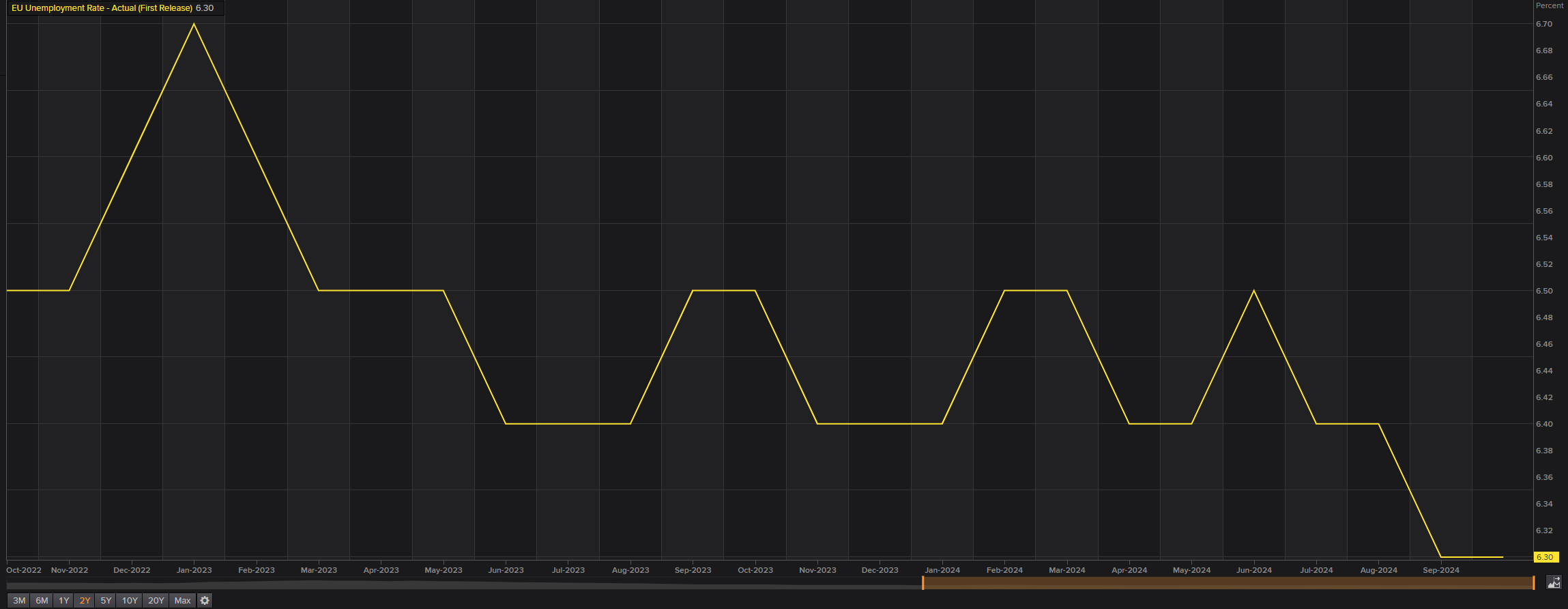The image size is (1568, 609).
Task: Click right handle of the range slider
Action: coord(1533,582)
